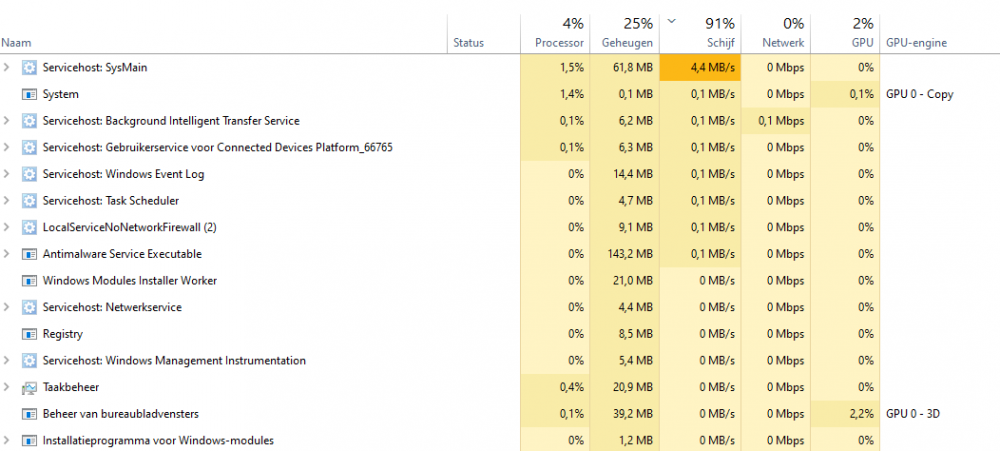Expand the Taakbeheer process entry
Image resolution: width=1000 pixels, height=451 pixels.
(x=7, y=387)
